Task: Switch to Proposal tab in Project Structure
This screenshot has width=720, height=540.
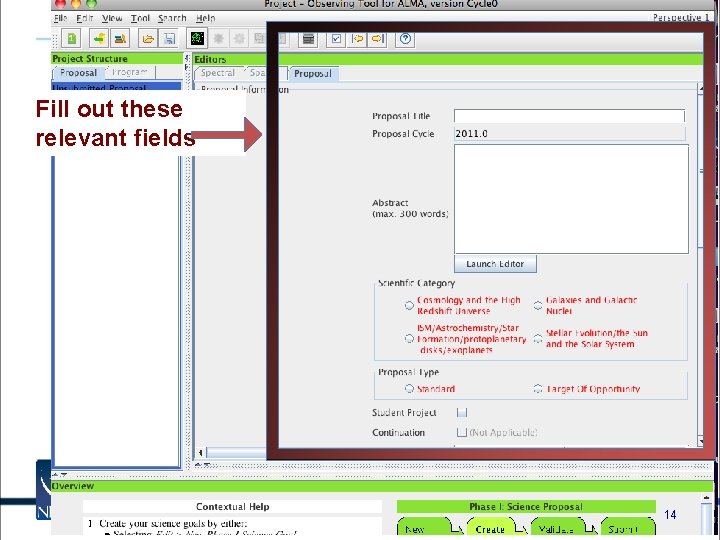Action: coord(79,73)
